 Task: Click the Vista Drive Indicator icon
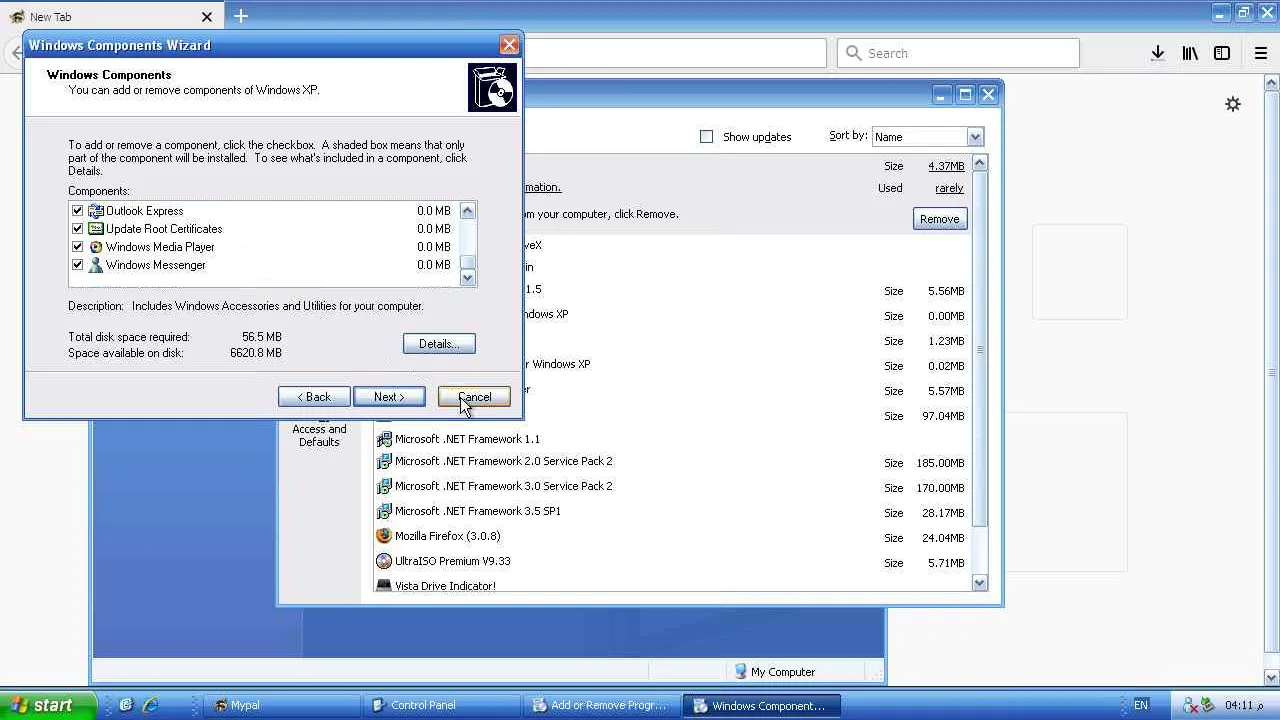(x=384, y=586)
